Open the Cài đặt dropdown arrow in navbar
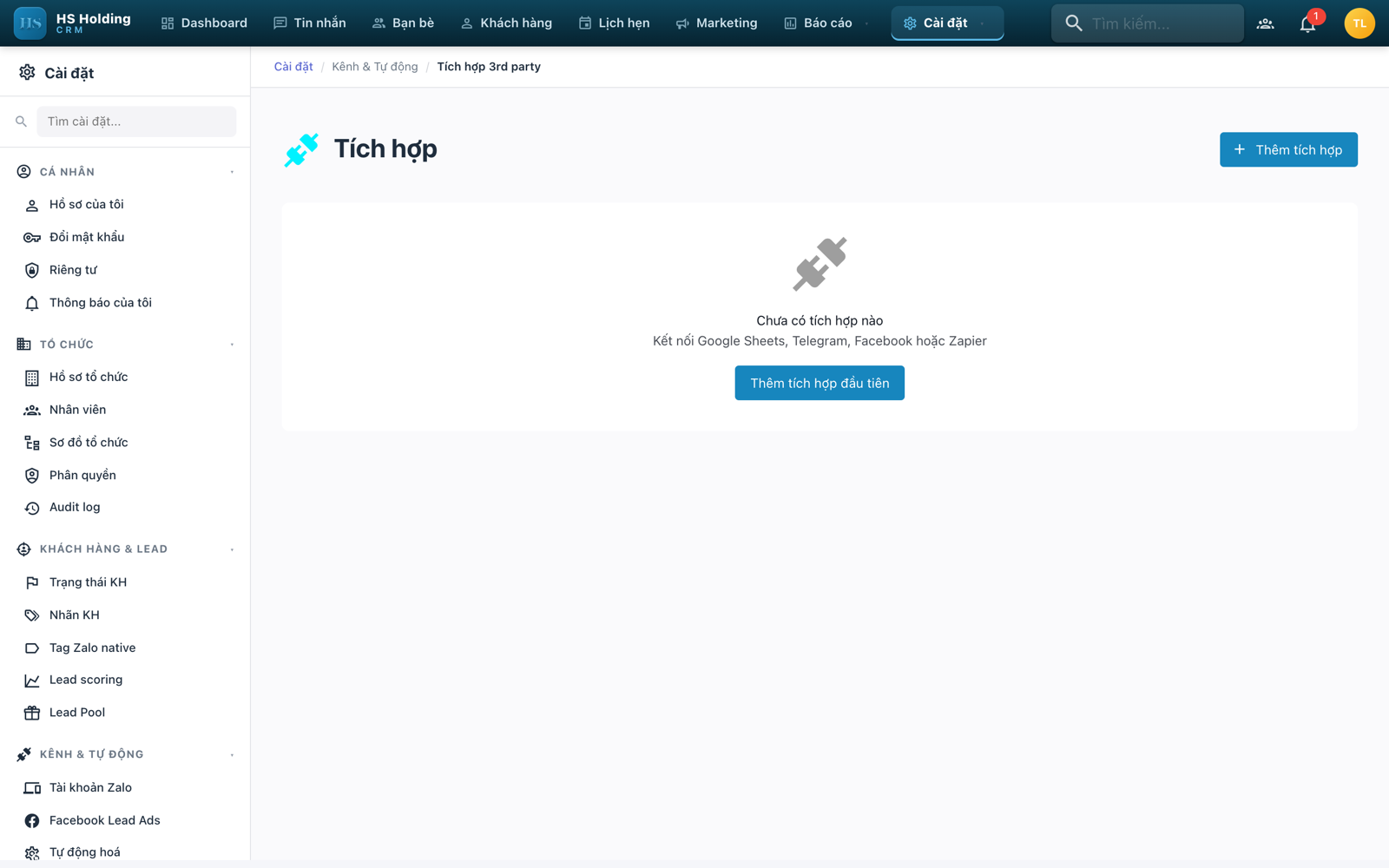This screenshot has width=1389, height=868. [982, 23]
